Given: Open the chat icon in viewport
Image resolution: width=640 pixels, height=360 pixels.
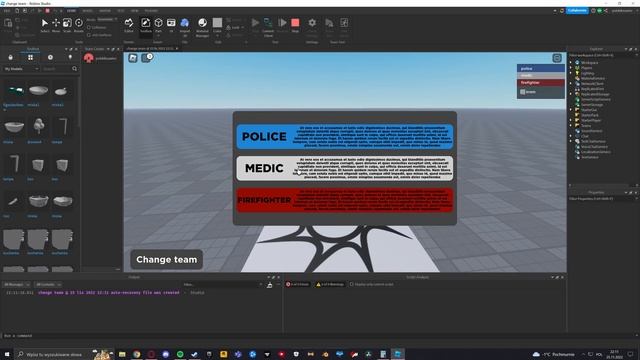Looking at the screenshot, I should [147, 58].
